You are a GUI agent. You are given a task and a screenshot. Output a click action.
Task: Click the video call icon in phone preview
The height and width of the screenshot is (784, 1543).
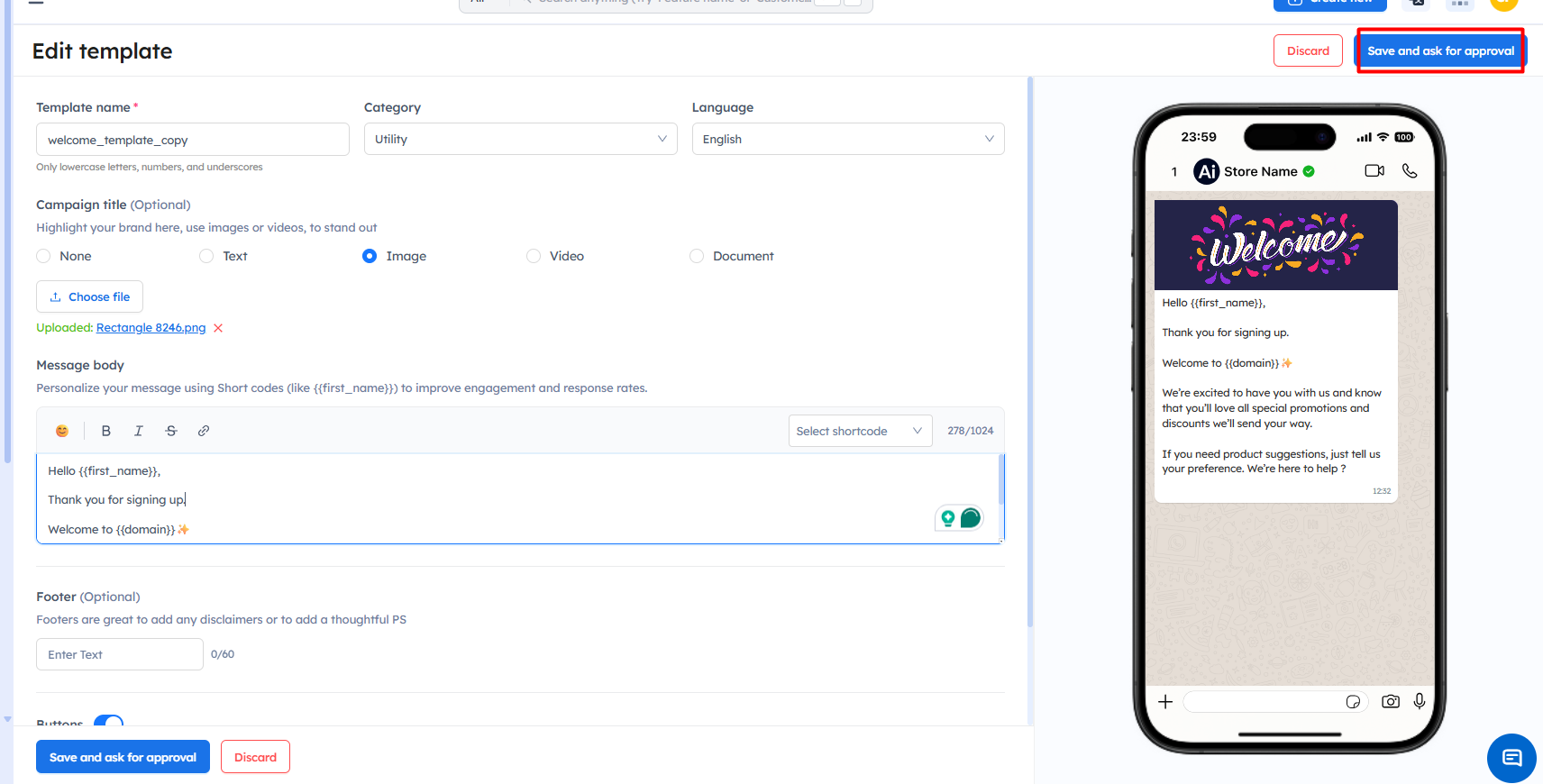[x=1374, y=171]
